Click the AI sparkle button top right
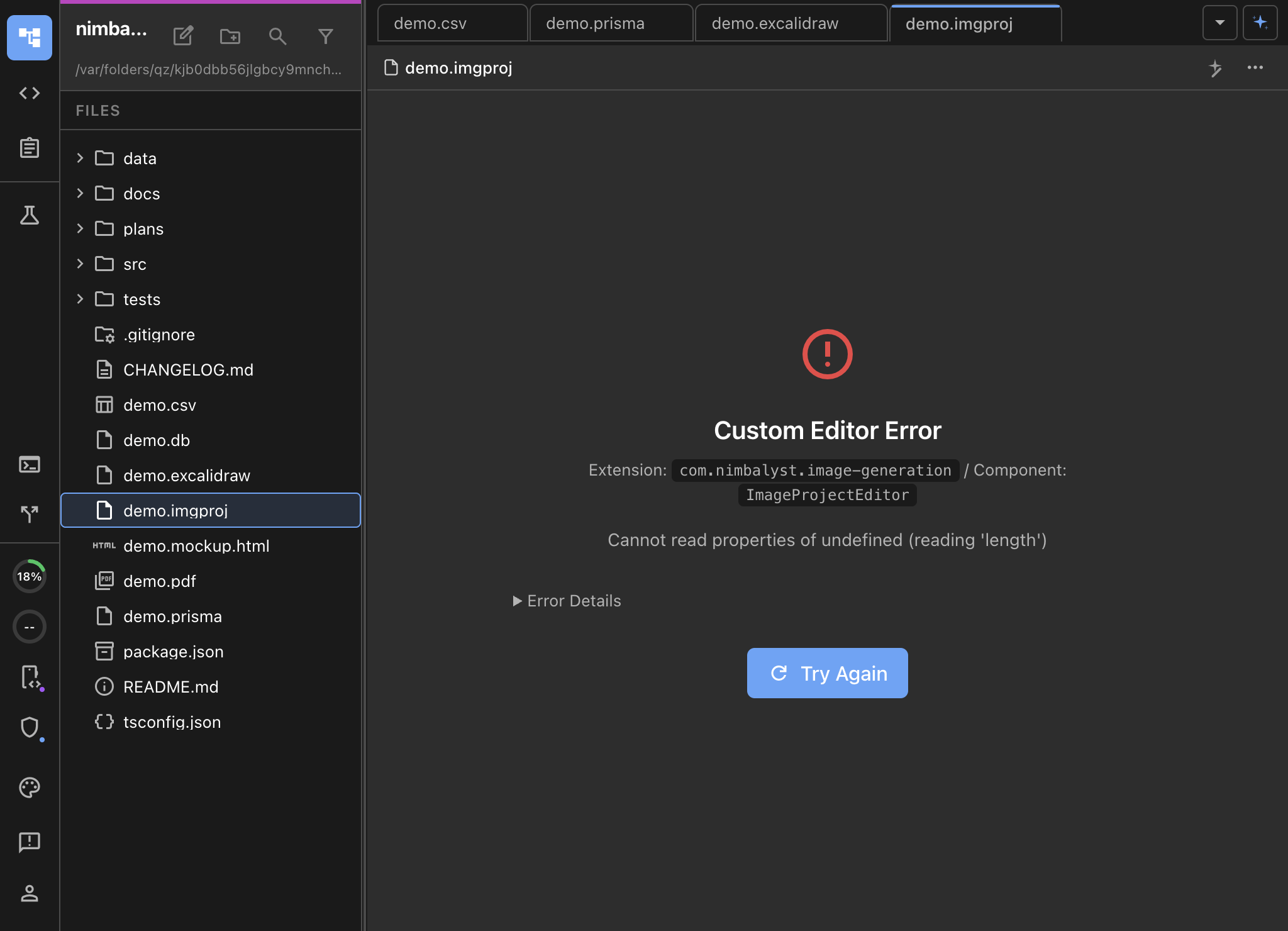The image size is (1288, 931). (x=1260, y=23)
